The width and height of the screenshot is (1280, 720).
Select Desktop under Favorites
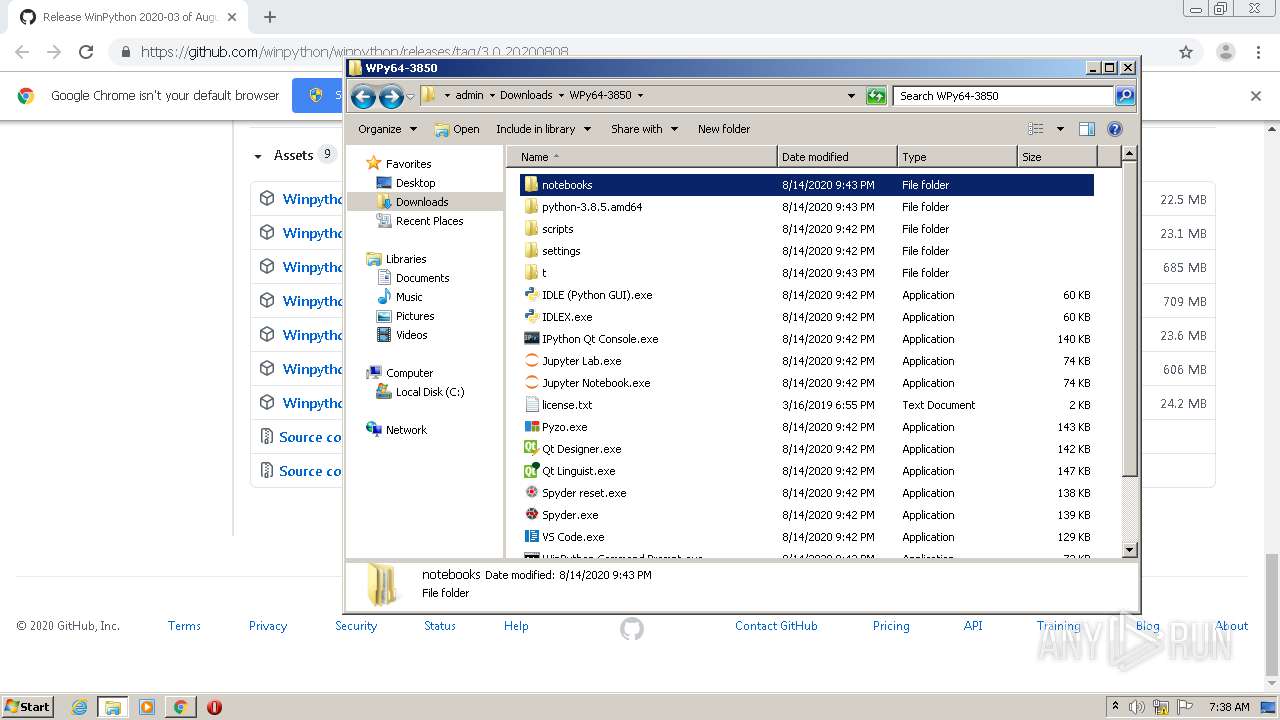coord(415,183)
